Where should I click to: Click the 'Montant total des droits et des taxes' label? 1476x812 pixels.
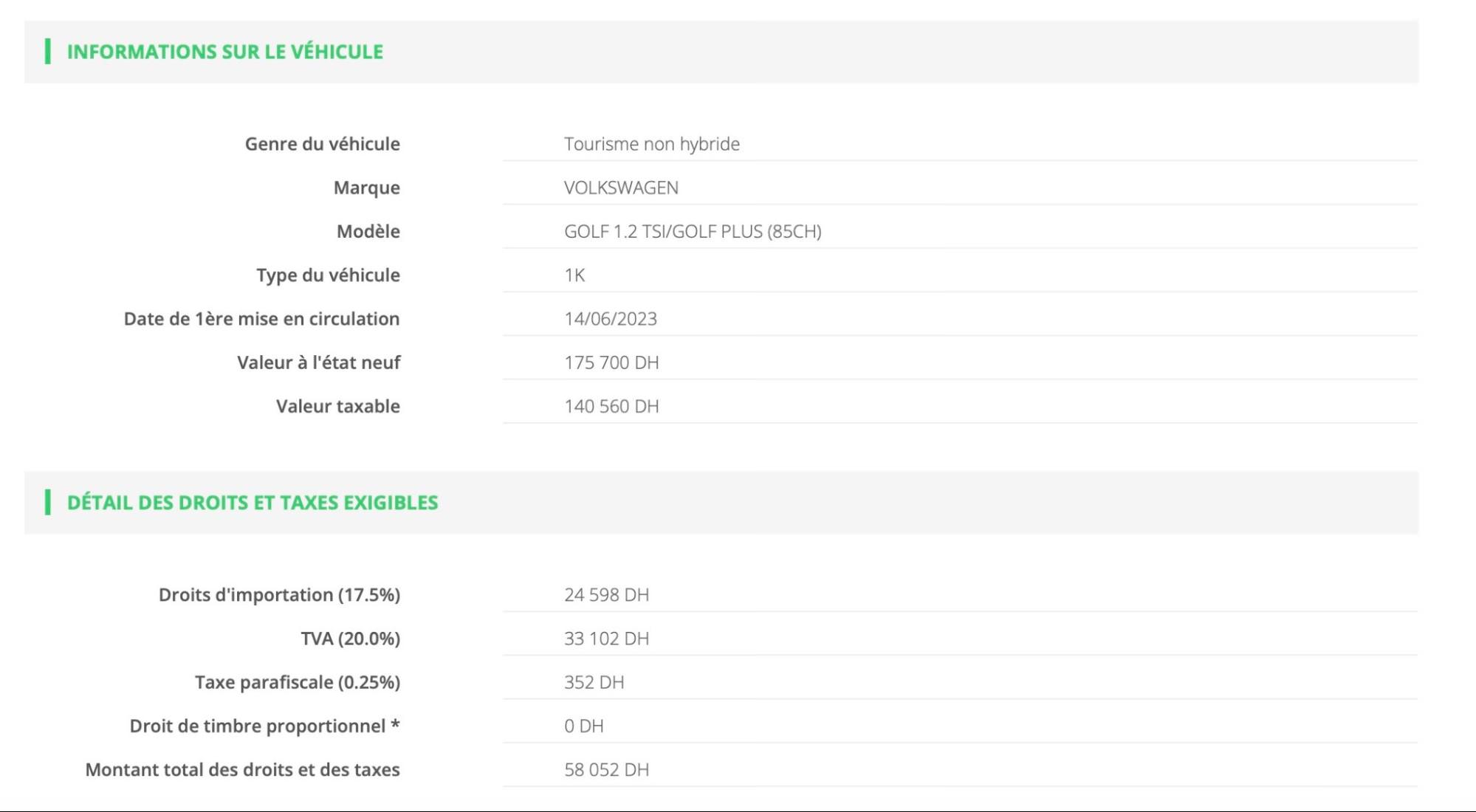[x=242, y=769]
